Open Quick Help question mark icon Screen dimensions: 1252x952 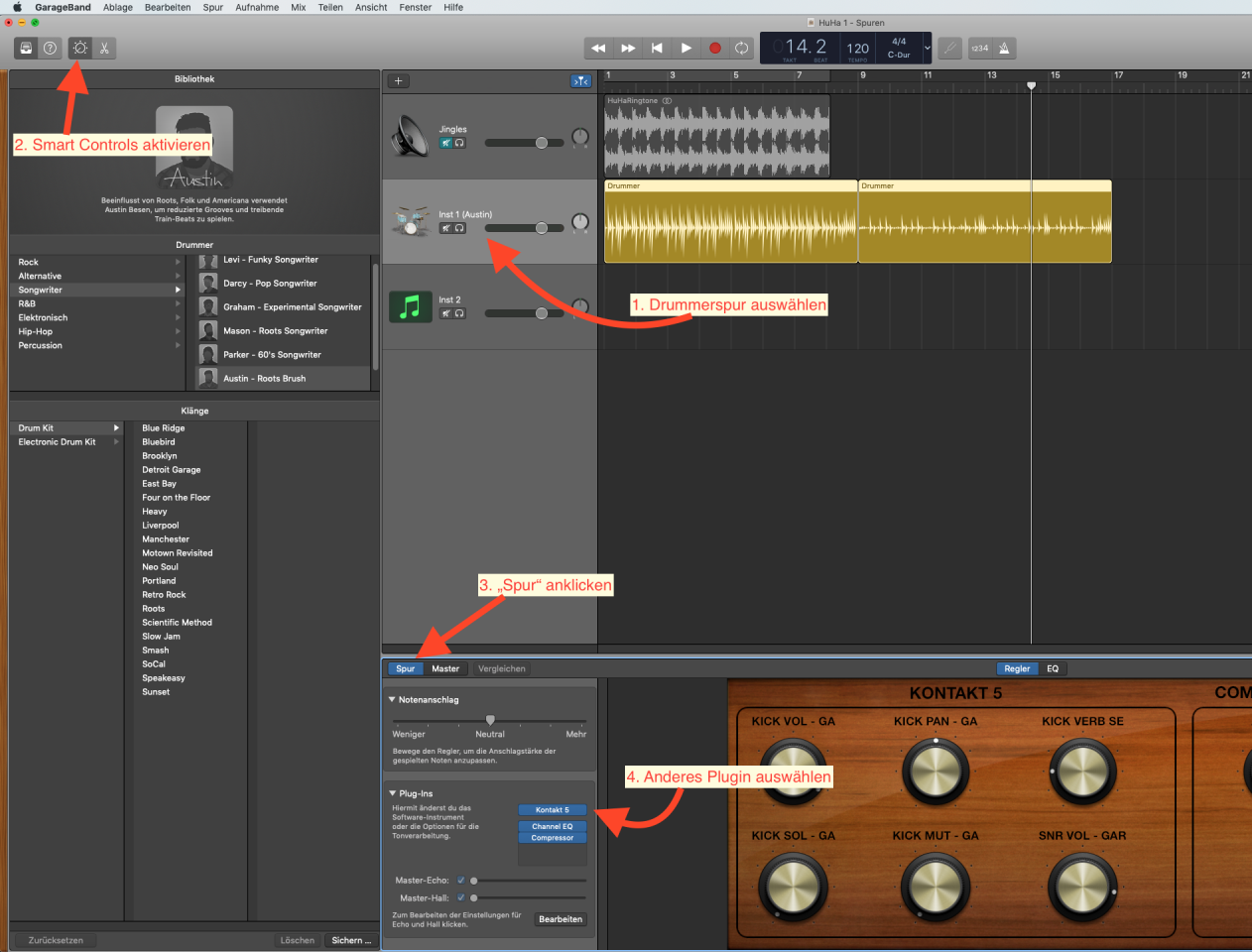50,48
